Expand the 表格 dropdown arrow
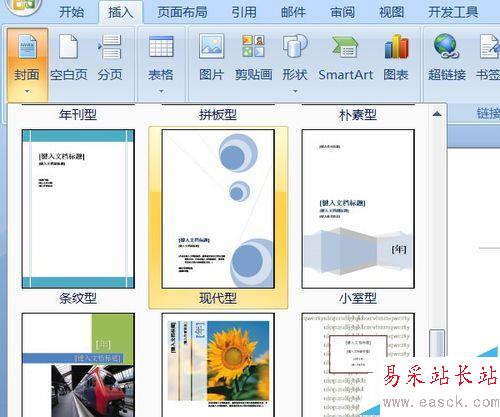 [x=161, y=91]
